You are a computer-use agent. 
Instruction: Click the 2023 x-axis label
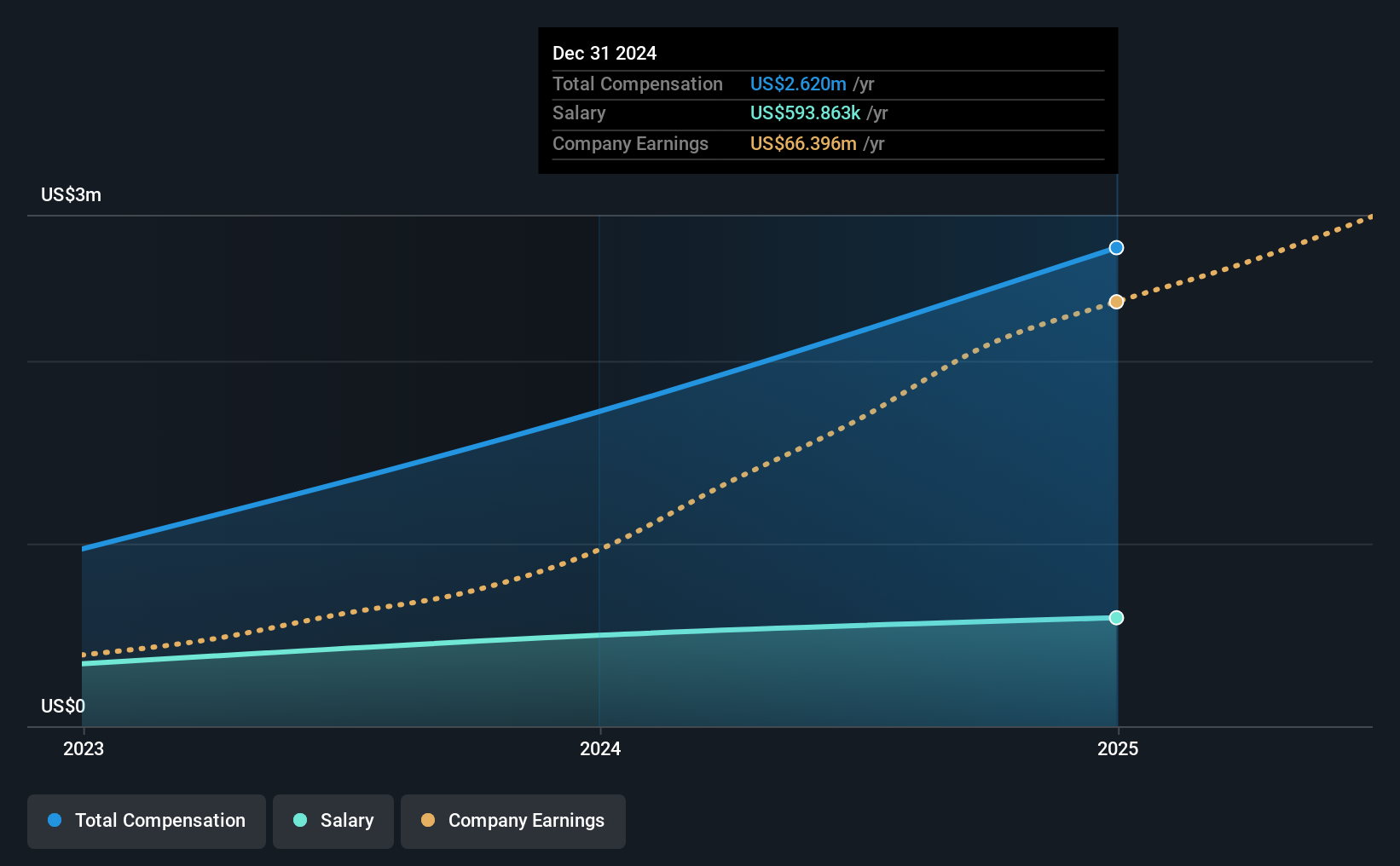[84, 748]
